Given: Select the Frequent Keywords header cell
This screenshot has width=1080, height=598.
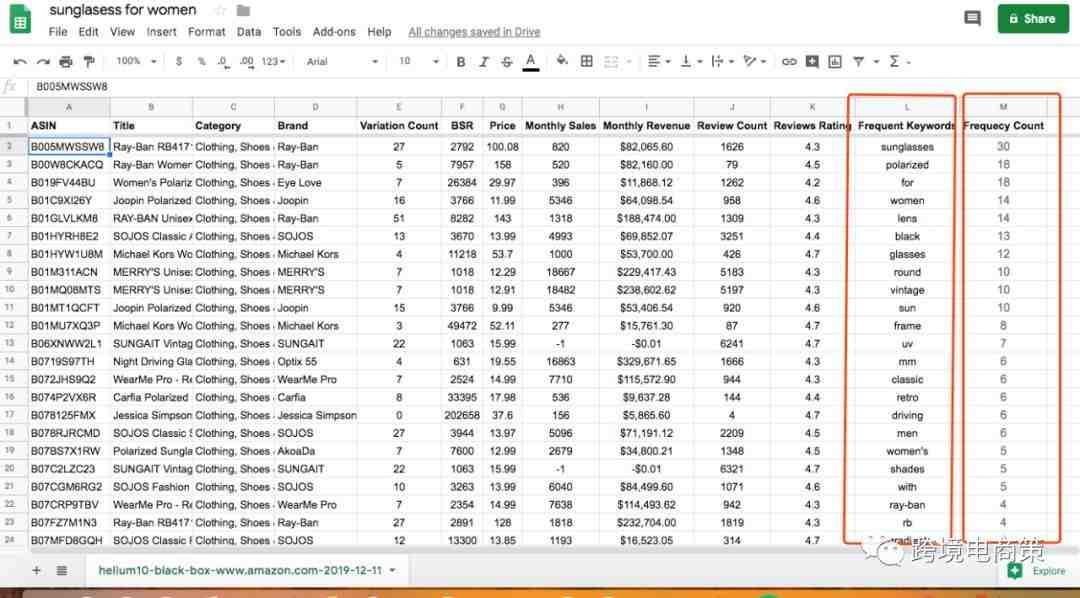Looking at the screenshot, I should 906,125.
